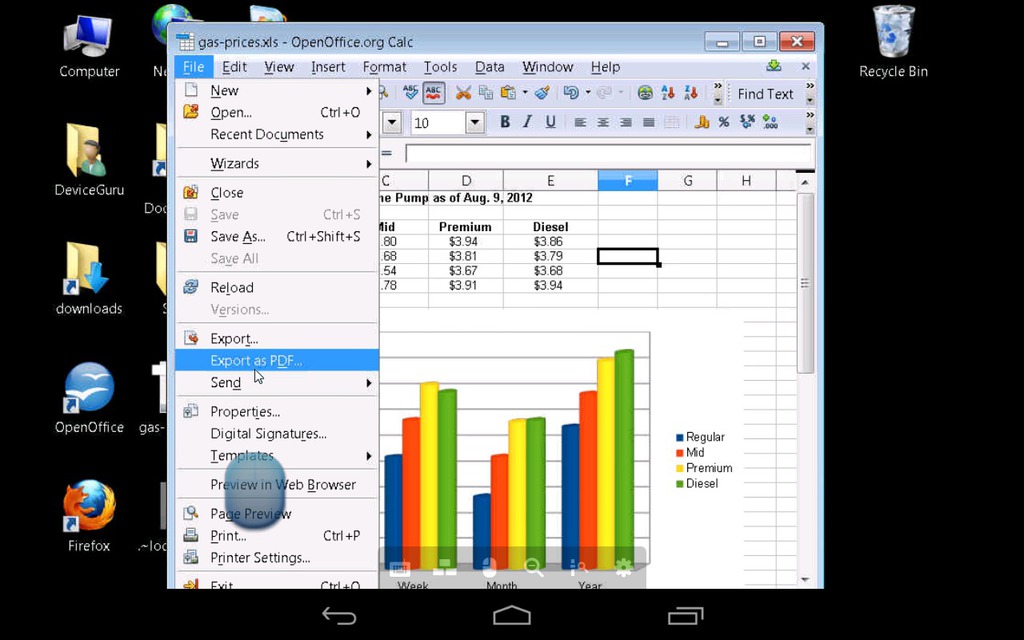The height and width of the screenshot is (640, 1024).
Task: Open the Window menu
Action: tap(547, 67)
